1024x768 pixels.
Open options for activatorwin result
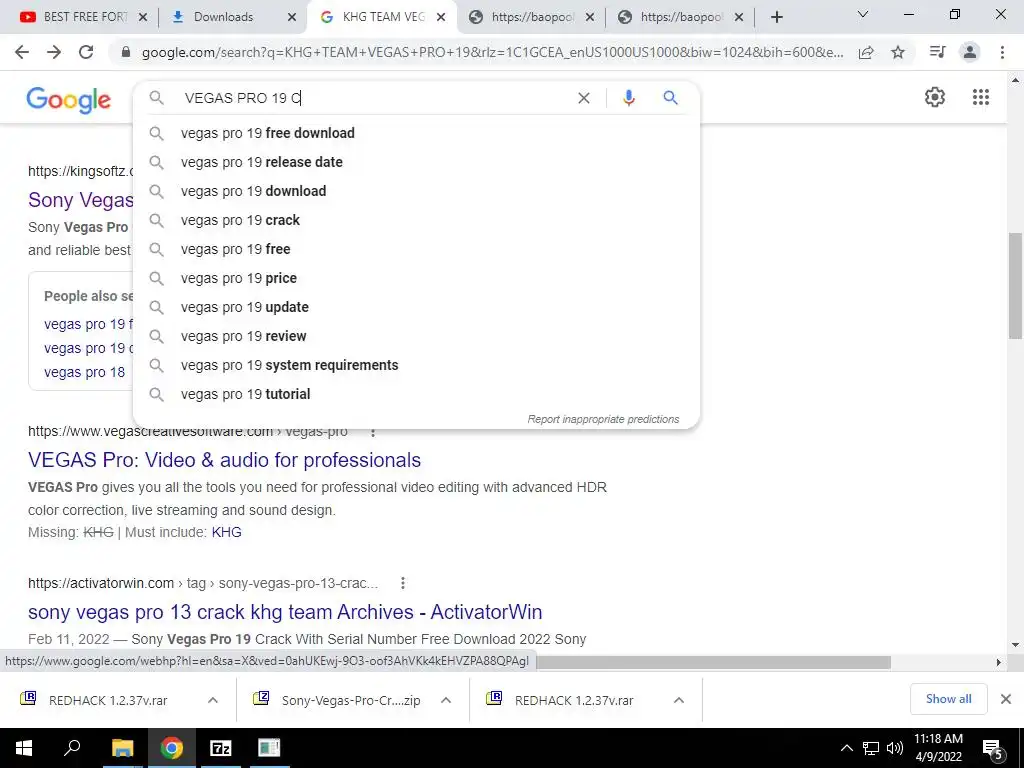click(403, 583)
